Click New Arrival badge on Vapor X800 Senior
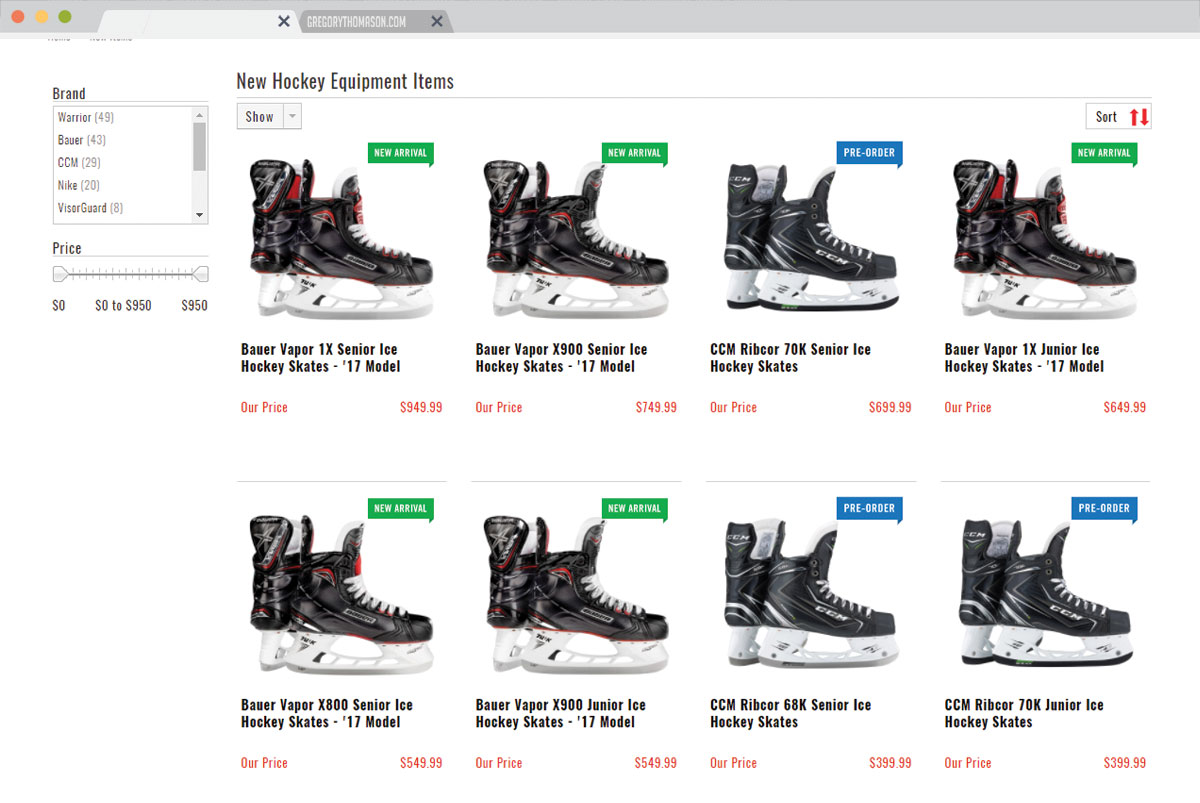This screenshot has width=1200, height=803. (x=400, y=508)
